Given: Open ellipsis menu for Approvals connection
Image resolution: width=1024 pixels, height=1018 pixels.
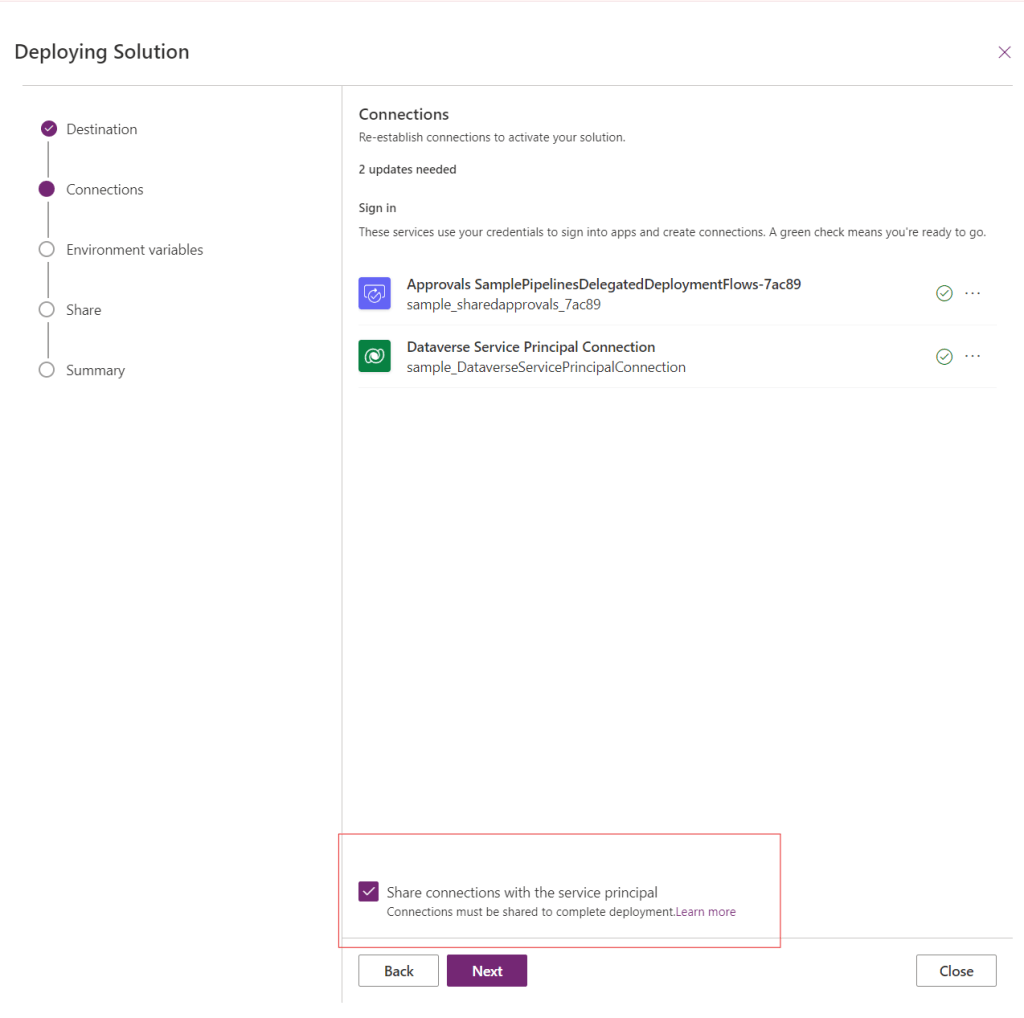Looking at the screenshot, I should coord(973,294).
